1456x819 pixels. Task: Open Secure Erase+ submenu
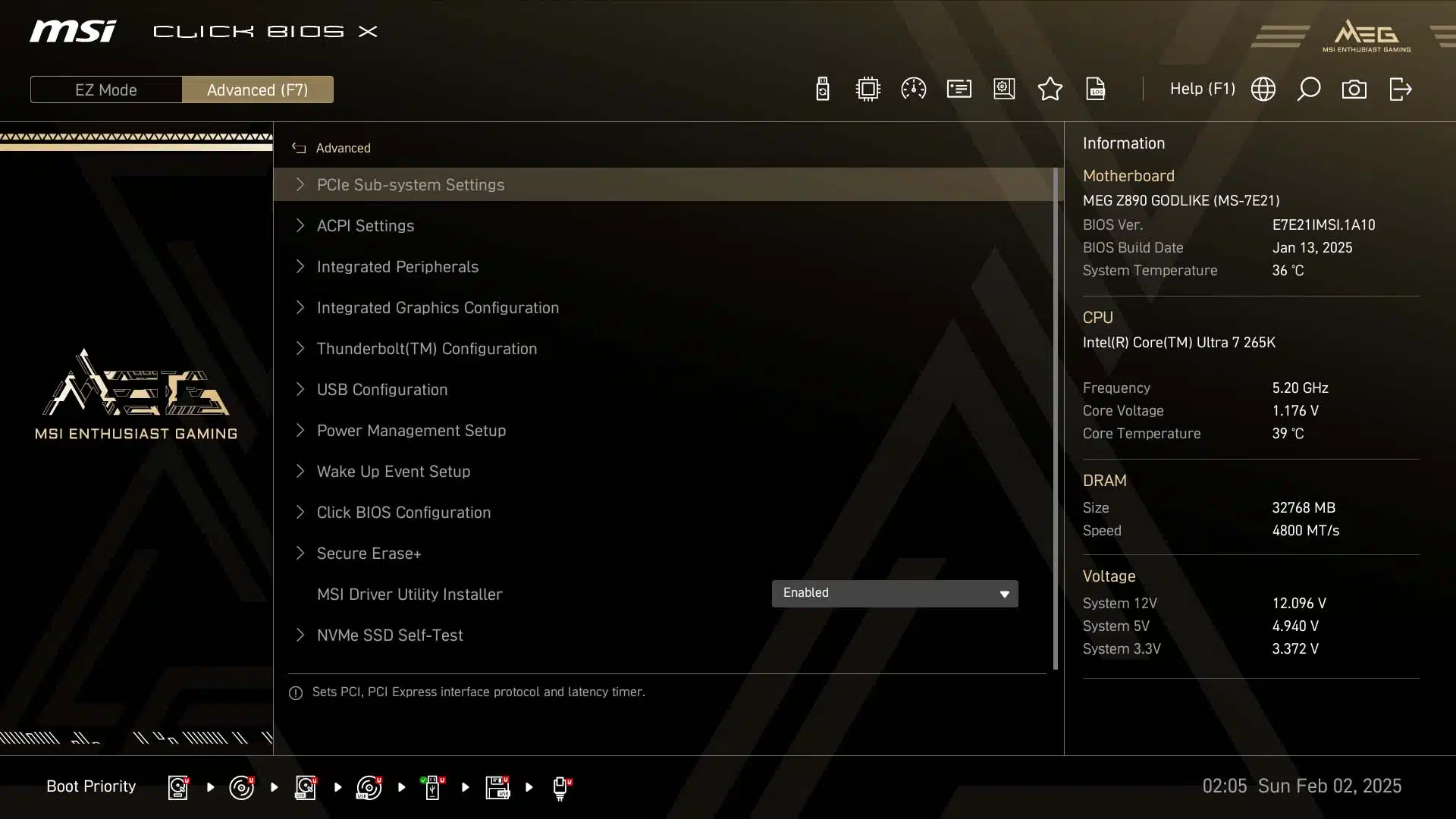coord(664,553)
